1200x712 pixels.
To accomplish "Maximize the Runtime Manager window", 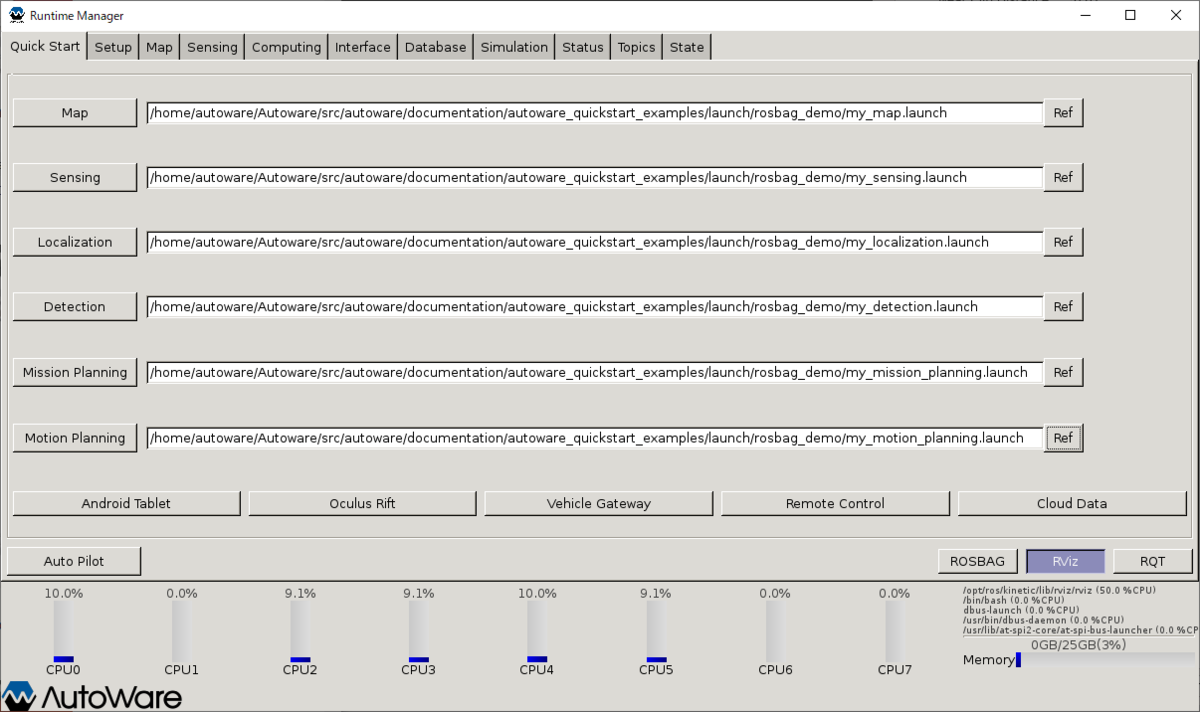I will pos(1130,15).
